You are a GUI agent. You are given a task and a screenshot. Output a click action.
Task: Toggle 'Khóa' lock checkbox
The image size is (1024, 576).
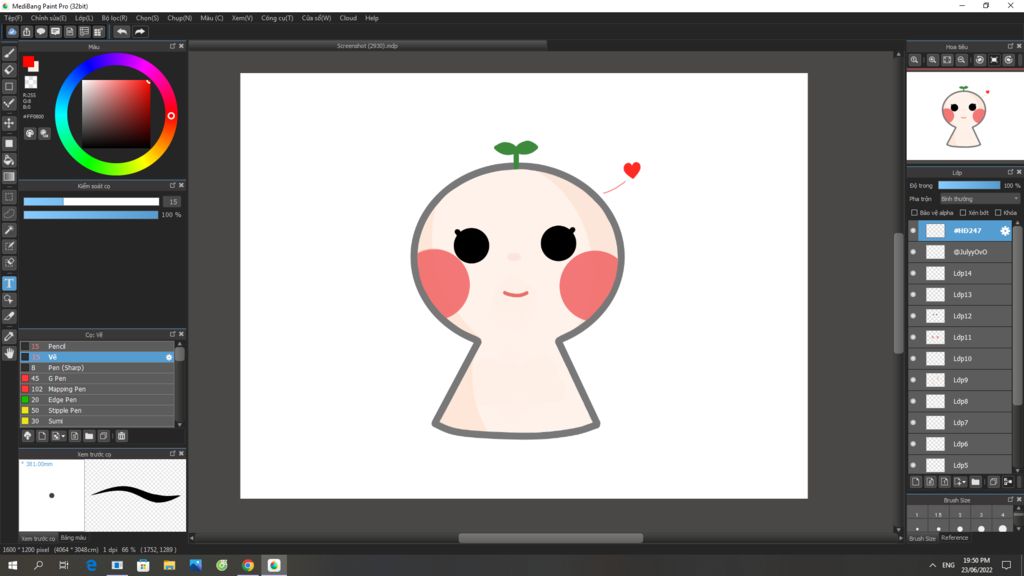998,213
